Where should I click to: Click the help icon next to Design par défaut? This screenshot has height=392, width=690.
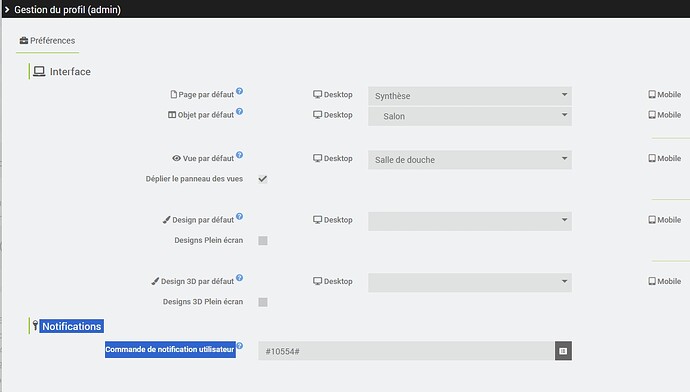[239, 216]
